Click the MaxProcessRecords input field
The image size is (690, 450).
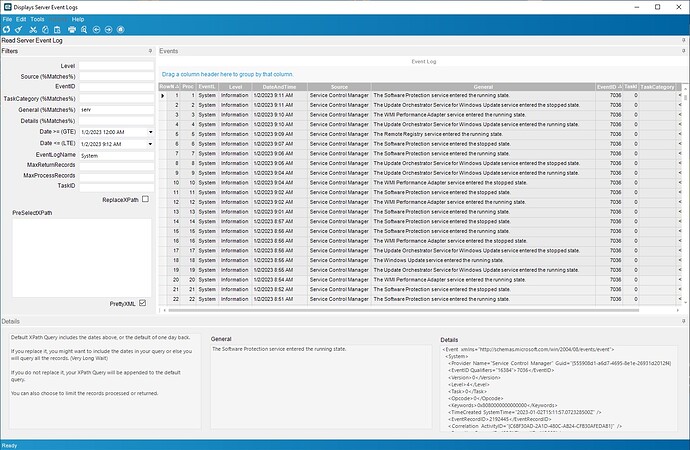(117, 176)
